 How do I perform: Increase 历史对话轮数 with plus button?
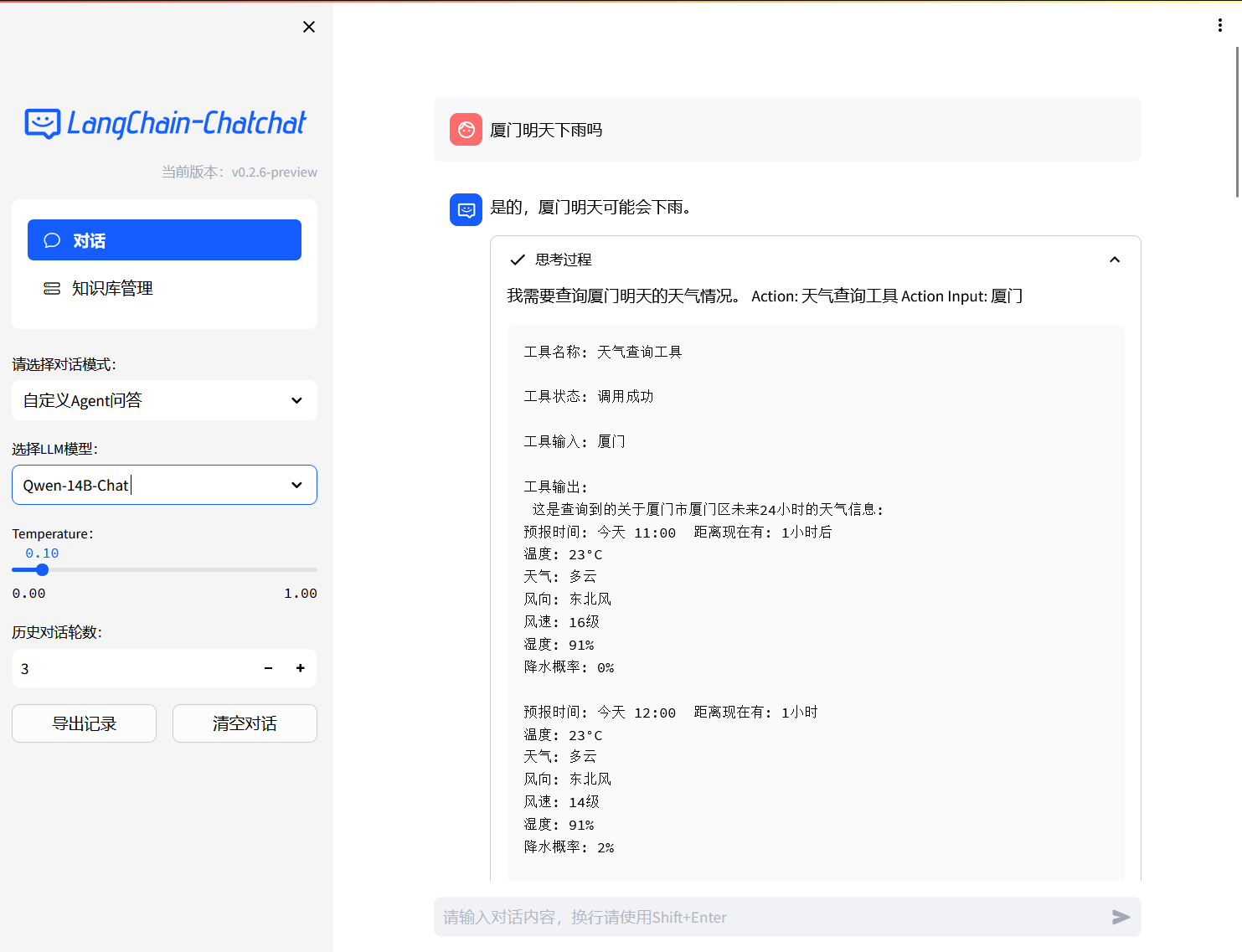pyautogui.click(x=300, y=668)
